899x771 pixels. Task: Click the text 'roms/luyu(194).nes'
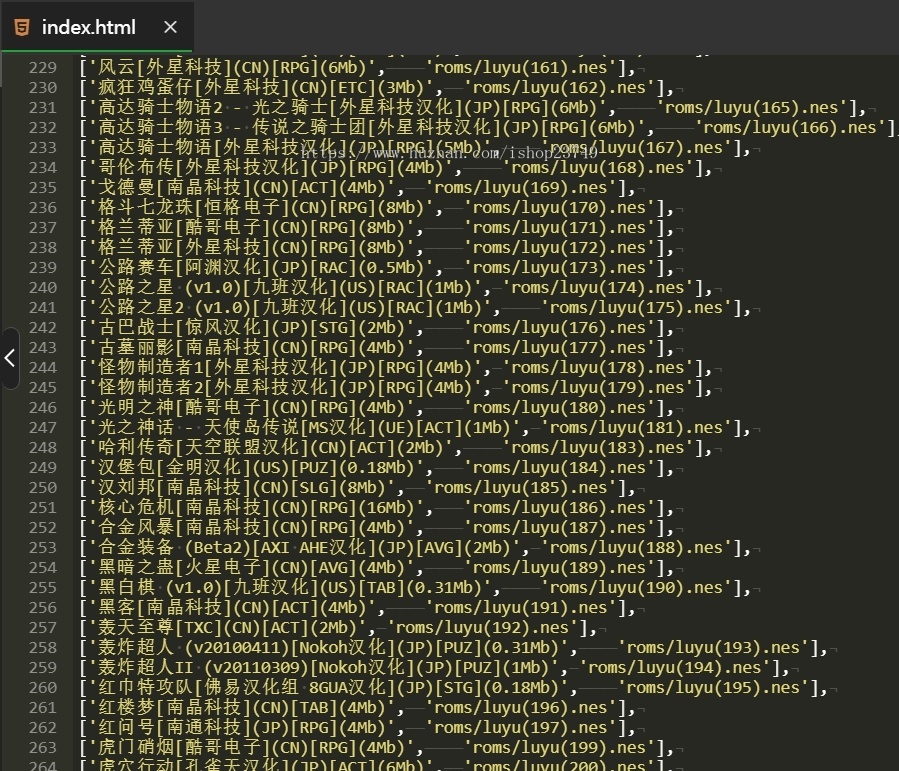[x=674, y=668]
